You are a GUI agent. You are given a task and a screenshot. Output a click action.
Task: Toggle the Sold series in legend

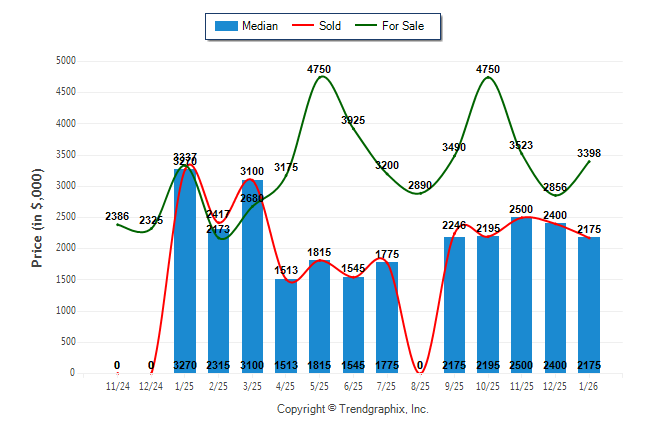[330, 26]
